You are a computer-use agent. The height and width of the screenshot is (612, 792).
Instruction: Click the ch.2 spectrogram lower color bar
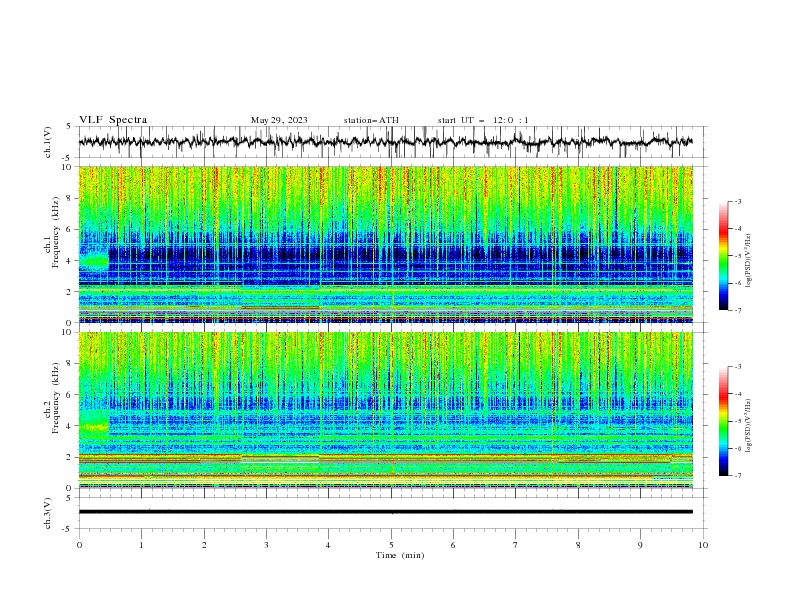click(x=724, y=421)
